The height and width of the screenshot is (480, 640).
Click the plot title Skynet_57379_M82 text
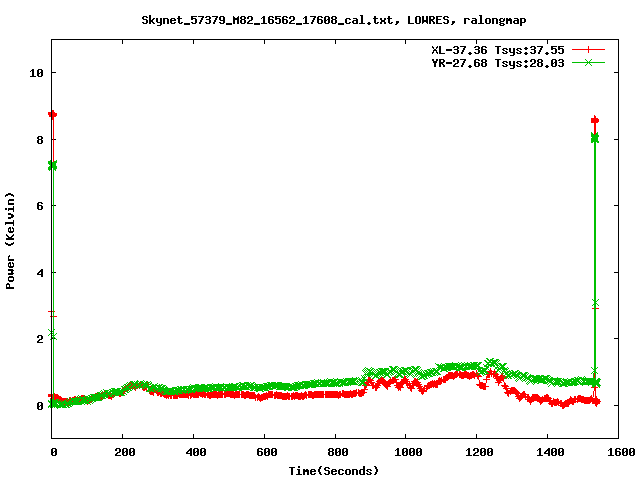tap(333, 20)
